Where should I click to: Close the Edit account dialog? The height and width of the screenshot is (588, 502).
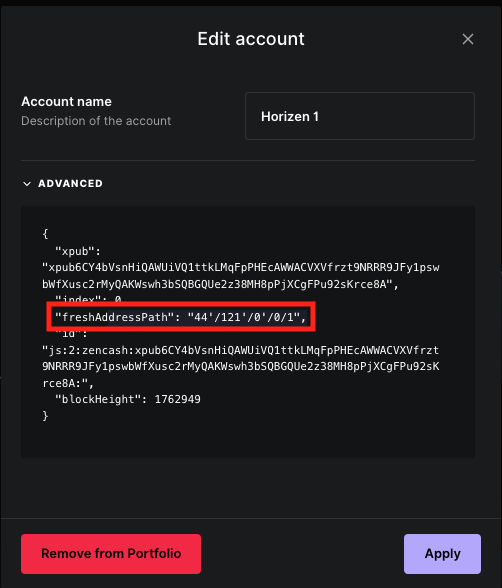point(468,39)
